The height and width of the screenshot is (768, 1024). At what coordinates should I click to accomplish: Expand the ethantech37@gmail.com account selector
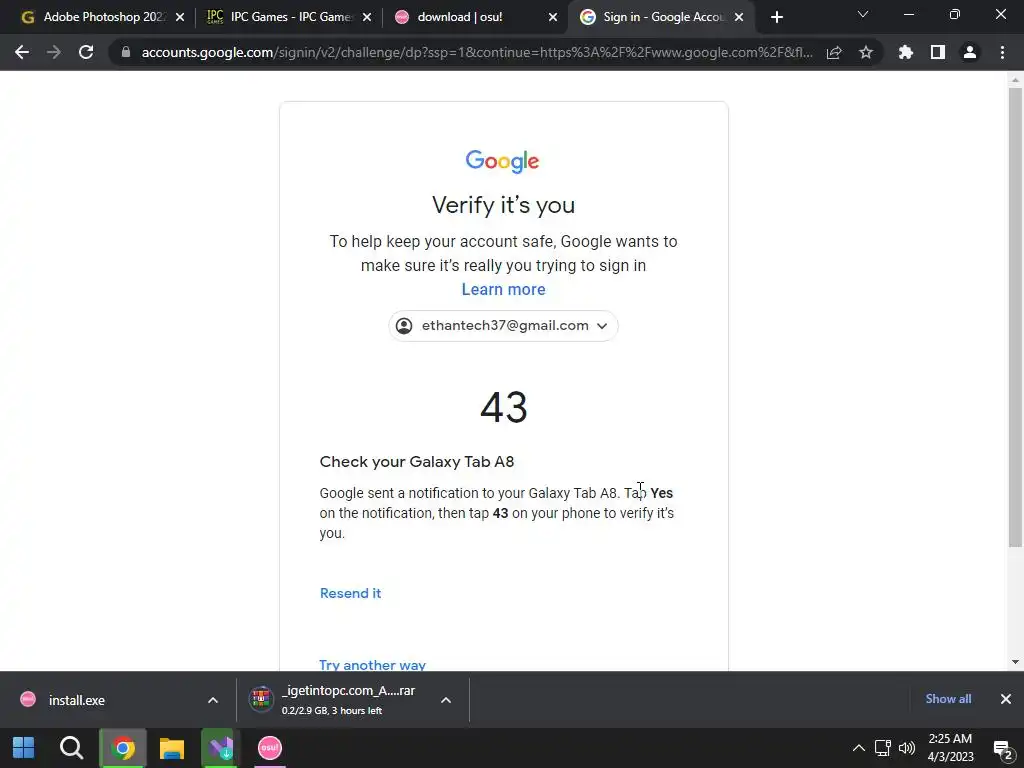click(504, 326)
